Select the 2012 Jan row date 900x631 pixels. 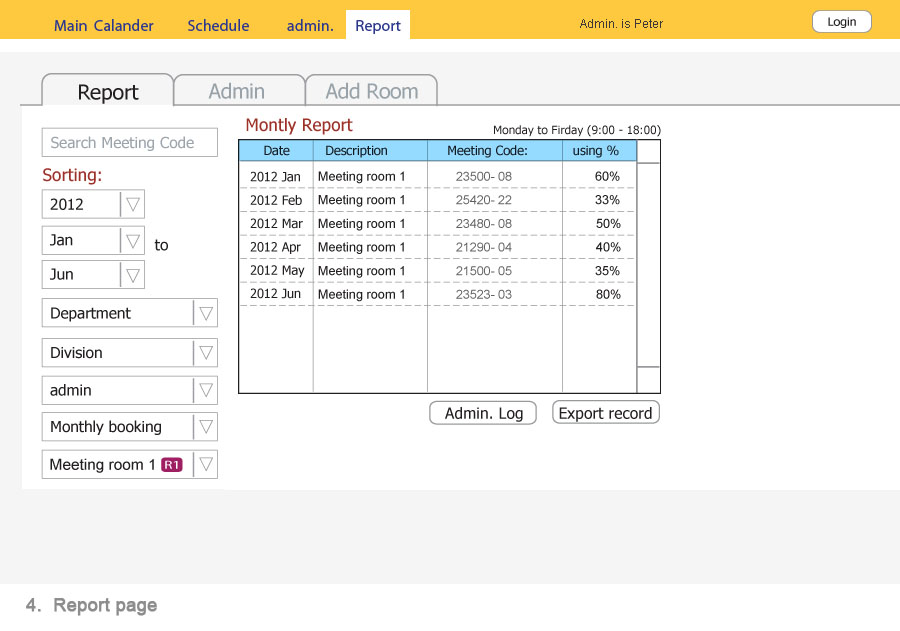(275, 176)
